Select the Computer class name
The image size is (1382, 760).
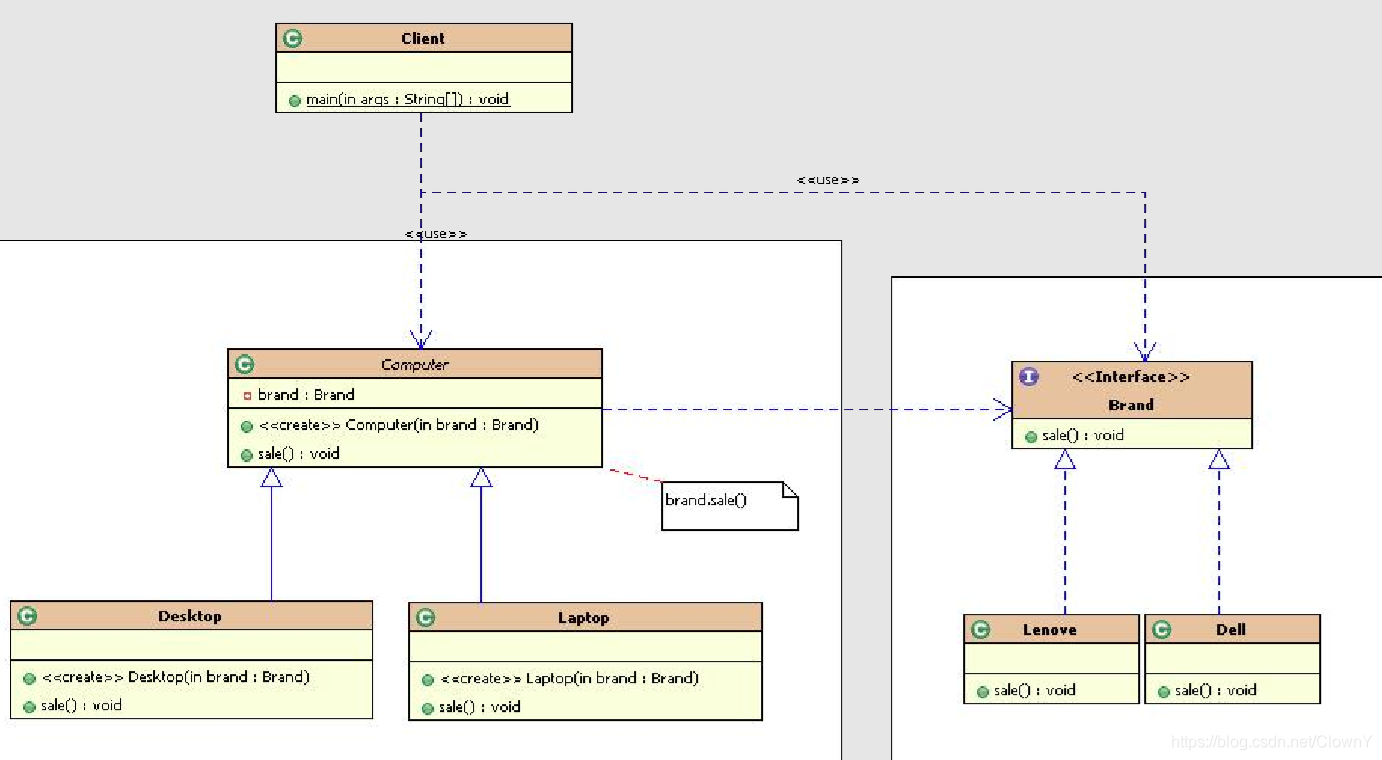pos(415,365)
